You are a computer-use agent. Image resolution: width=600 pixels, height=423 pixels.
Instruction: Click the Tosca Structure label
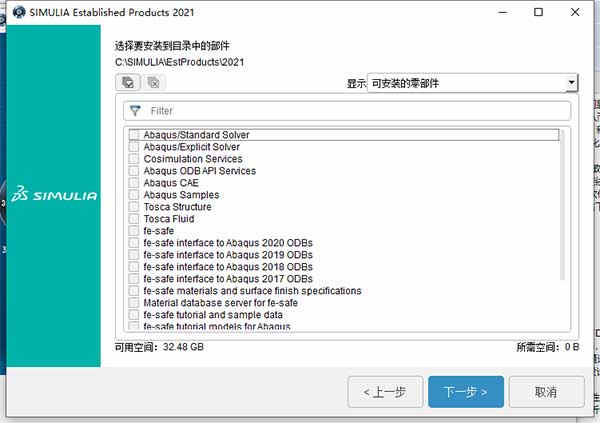pyautogui.click(x=178, y=207)
